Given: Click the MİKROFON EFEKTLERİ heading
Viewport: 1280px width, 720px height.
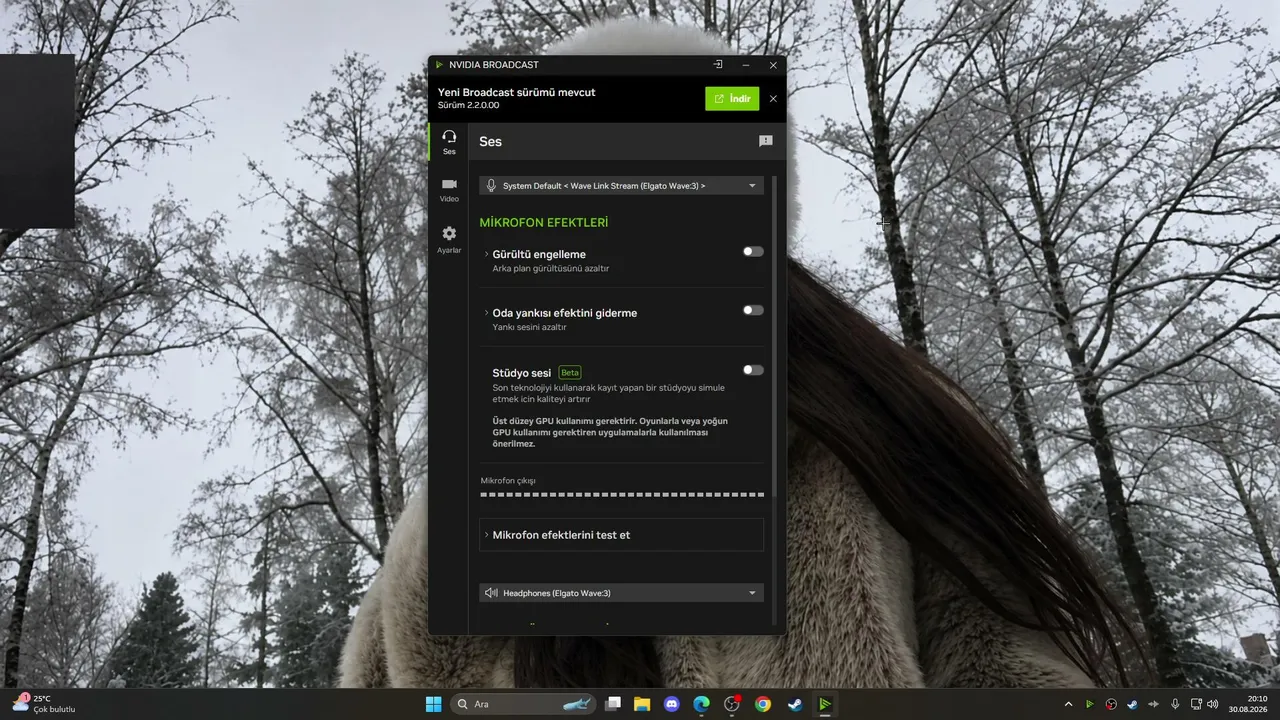Looking at the screenshot, I should [x=544, y=222].
